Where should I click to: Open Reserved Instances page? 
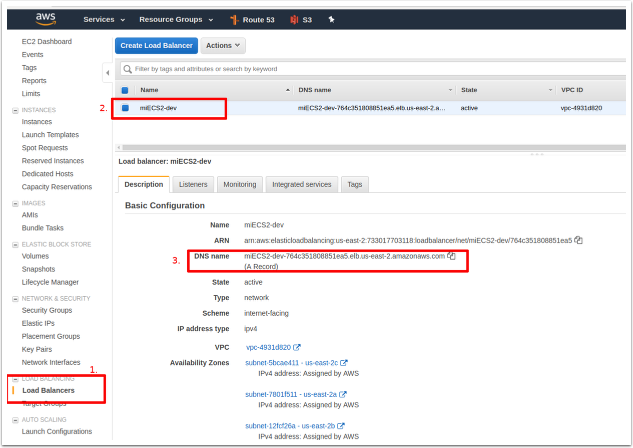[52, 161]
